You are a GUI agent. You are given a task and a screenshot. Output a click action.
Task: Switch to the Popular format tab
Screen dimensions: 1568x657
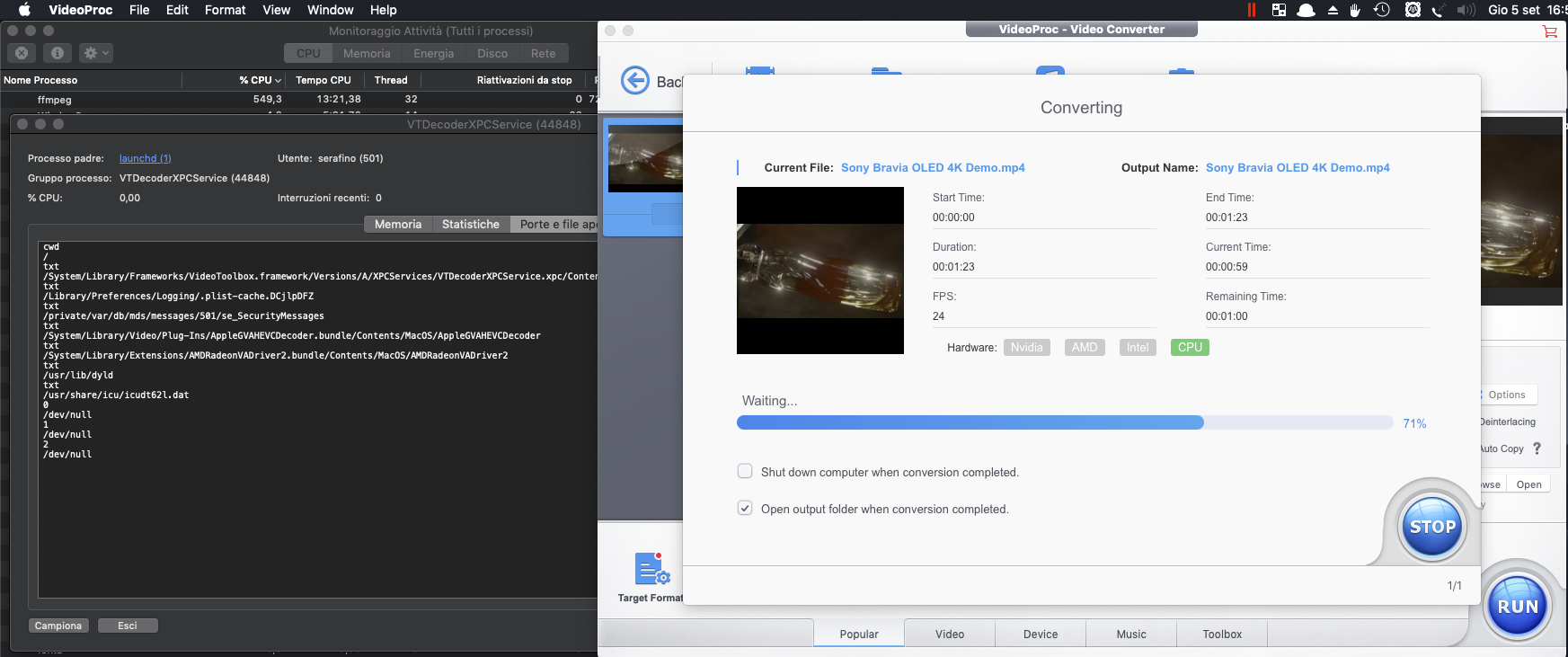pos(859,634)
